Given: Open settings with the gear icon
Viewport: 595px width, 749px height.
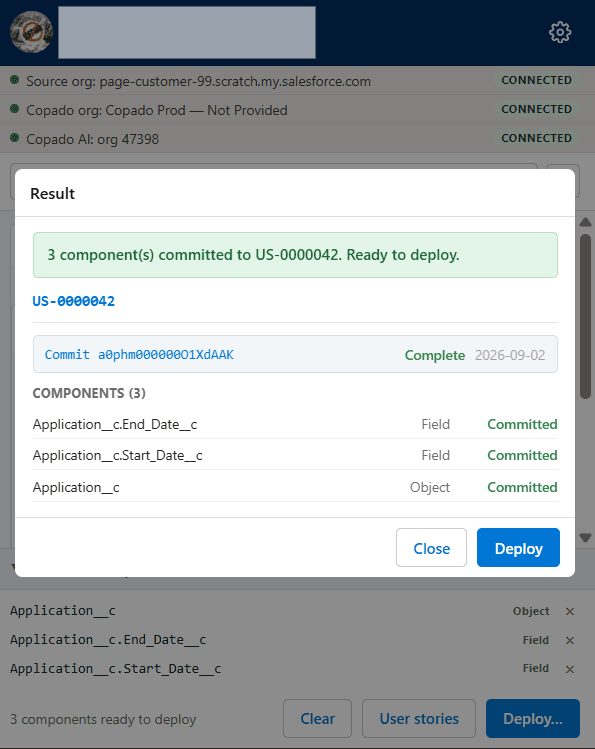Looking at the screenshot, I should point(560,32).
